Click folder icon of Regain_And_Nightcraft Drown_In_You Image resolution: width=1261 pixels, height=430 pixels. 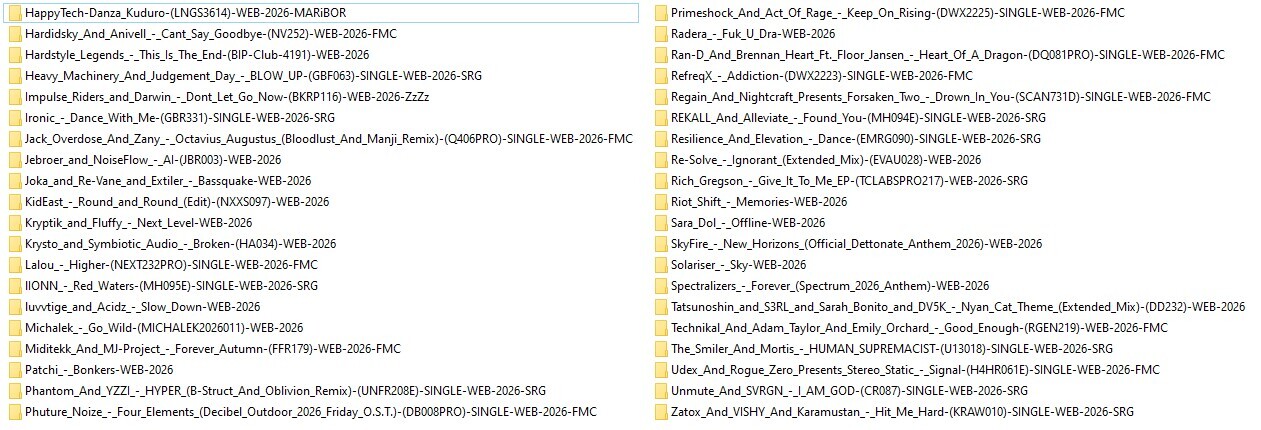click(x=660, y=97)
